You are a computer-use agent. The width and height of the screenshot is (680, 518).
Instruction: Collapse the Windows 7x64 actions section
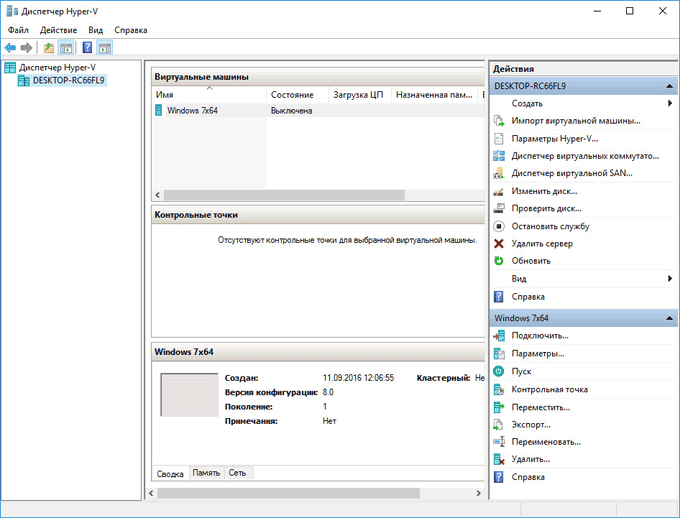click(670, 318)
